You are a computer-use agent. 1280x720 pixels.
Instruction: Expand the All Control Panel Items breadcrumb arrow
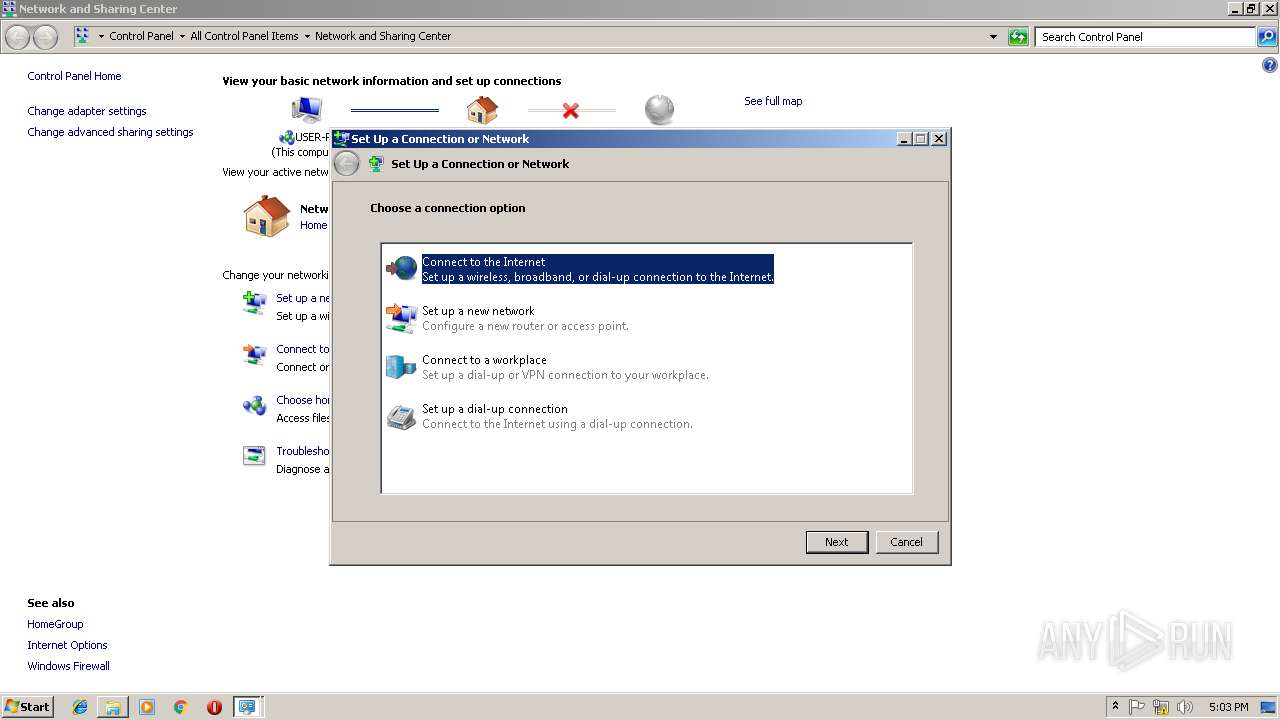click(x=306, y=37)
